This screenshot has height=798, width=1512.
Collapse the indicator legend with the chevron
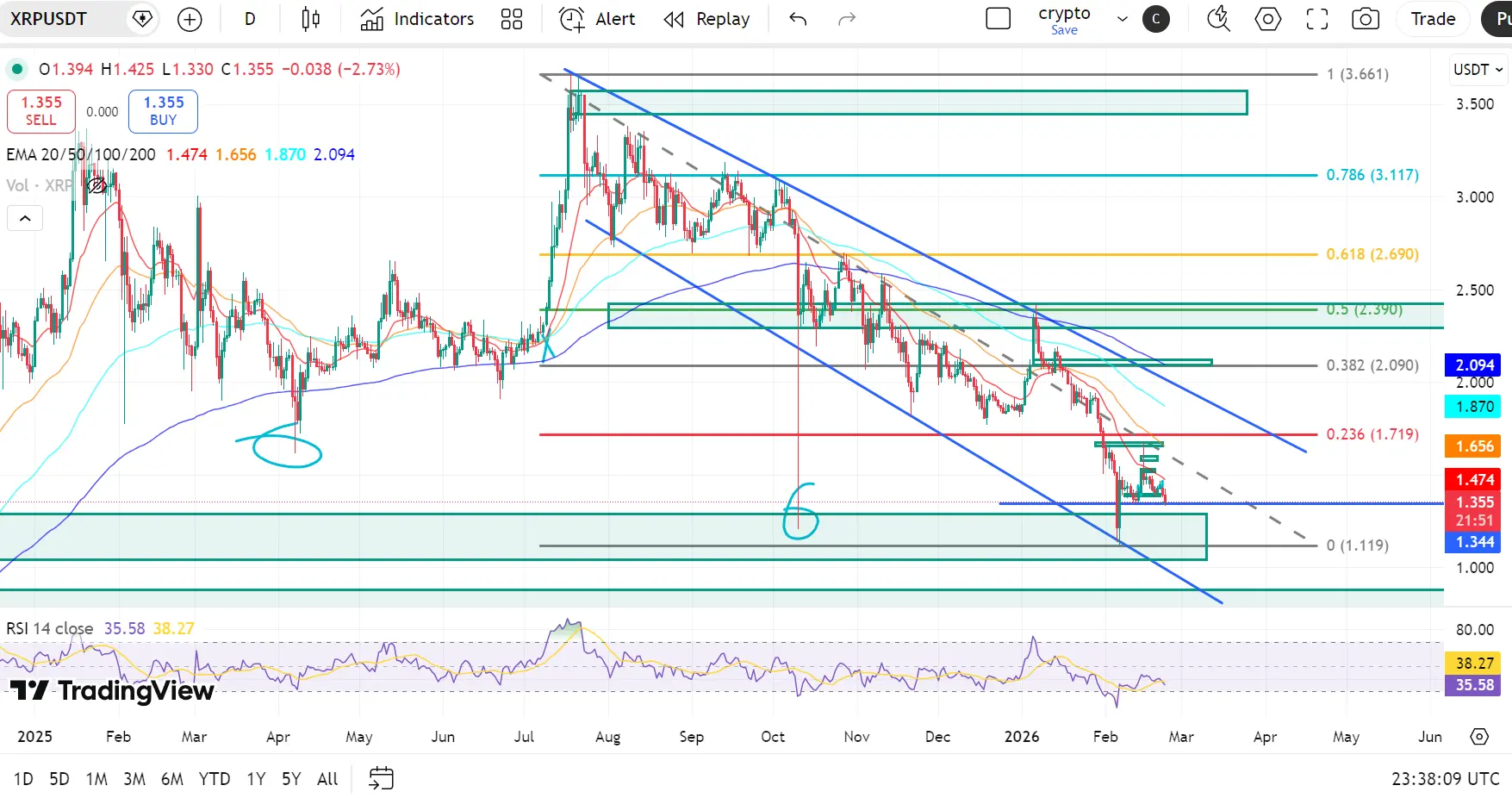(x=25, y=218)
